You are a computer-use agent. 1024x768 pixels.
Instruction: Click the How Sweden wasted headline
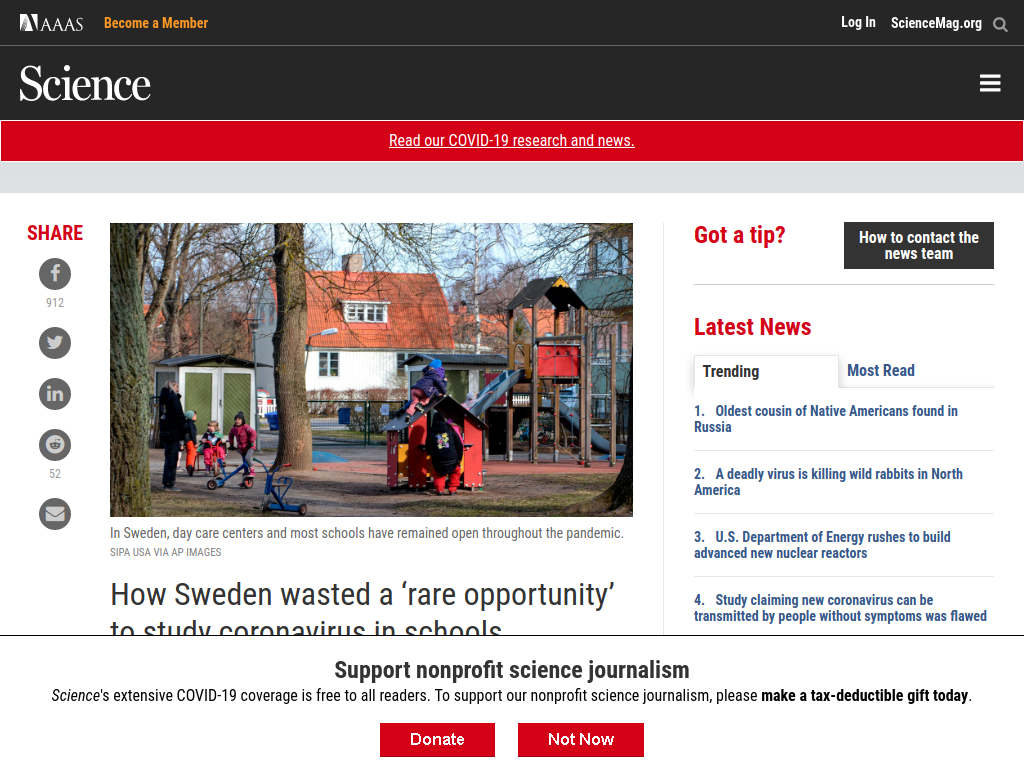pos(362,609)
